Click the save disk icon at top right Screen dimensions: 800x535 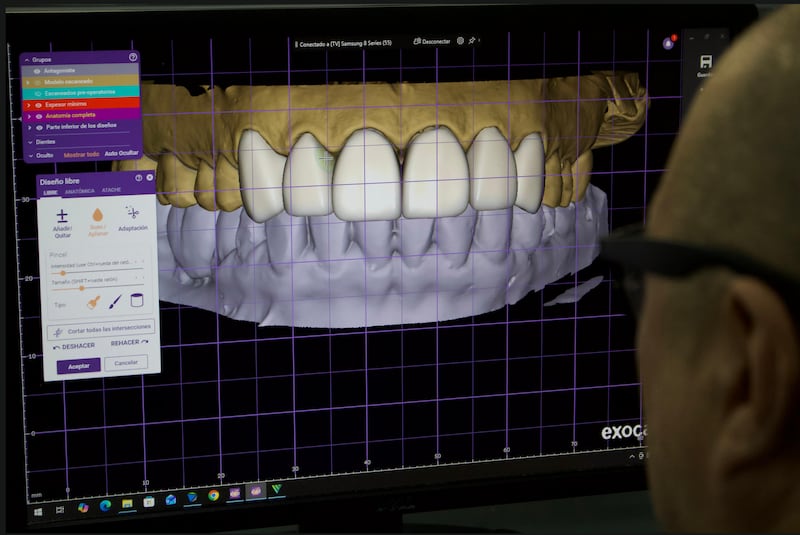pos(706,62)
